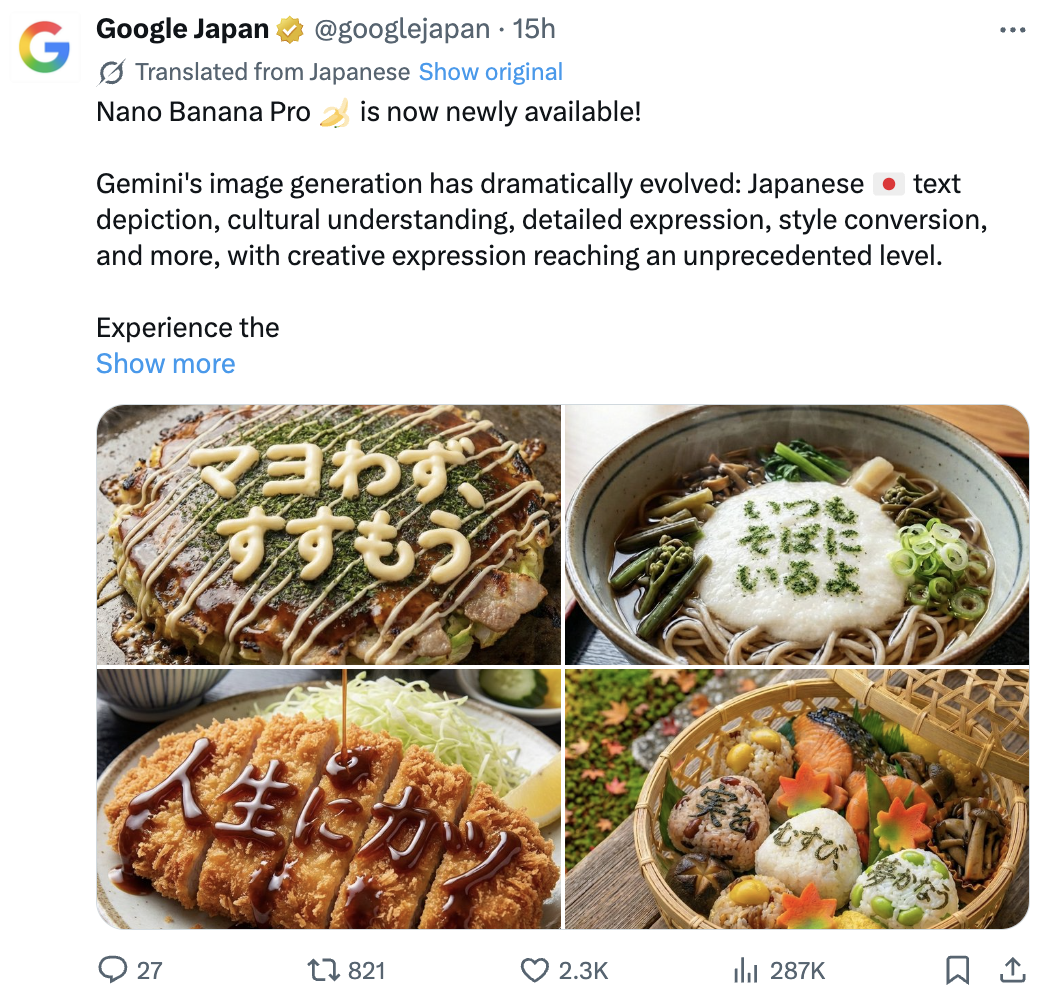Open the okonomiyaki mayonnaise image
Image resolution: width=1056 pixels, height=1008 pixels.
(329, 534)
